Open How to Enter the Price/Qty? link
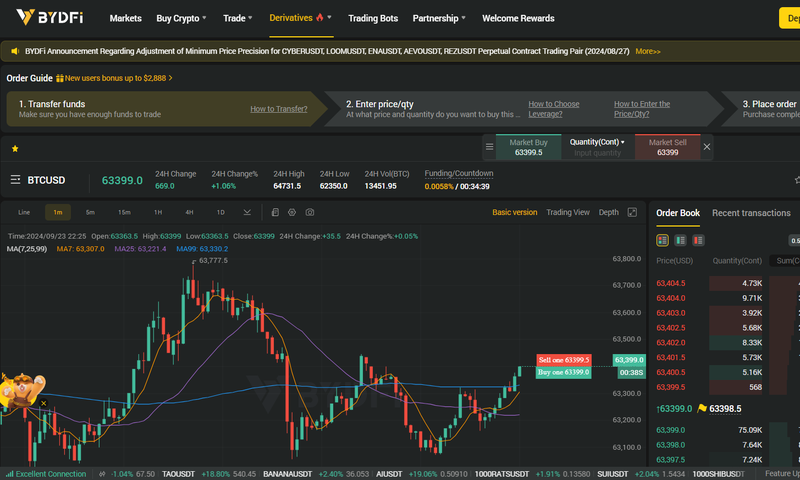The height and width of the screenshot is (480, 800). [x=642, y=109]
